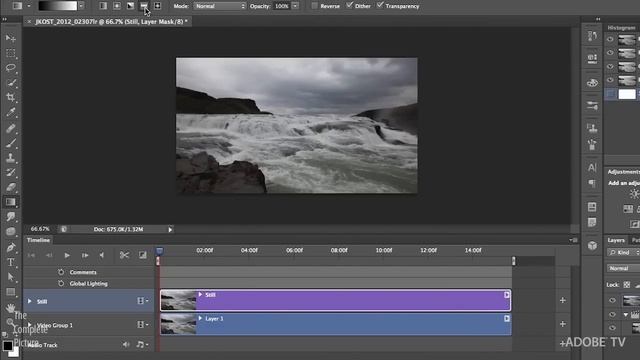Open the timeline transition options icon
This screenshot has height=360, width=640.
tap(142, 255)
